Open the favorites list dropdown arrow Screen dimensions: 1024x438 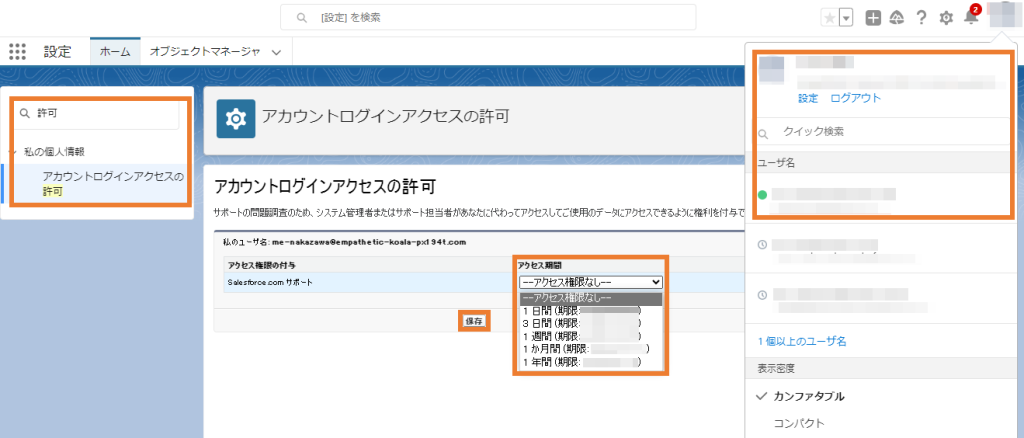846,18
